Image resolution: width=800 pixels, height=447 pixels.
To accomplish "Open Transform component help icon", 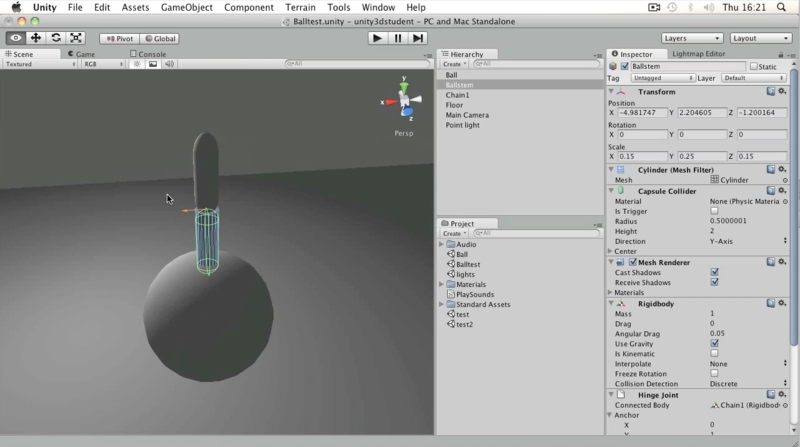I will pyautogui.click(x=770, y=91).
